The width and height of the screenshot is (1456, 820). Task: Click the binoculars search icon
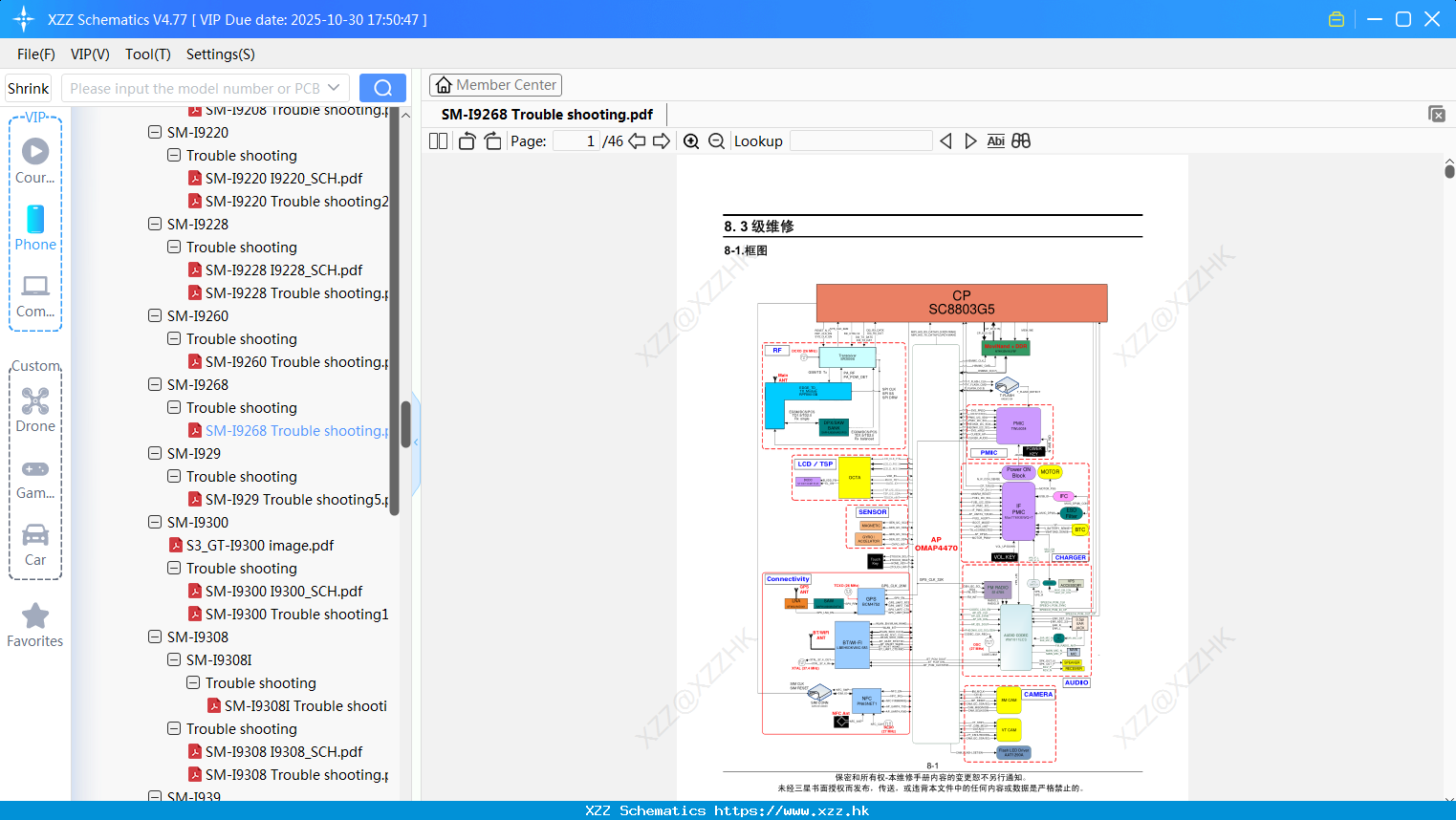point(1021,141)
